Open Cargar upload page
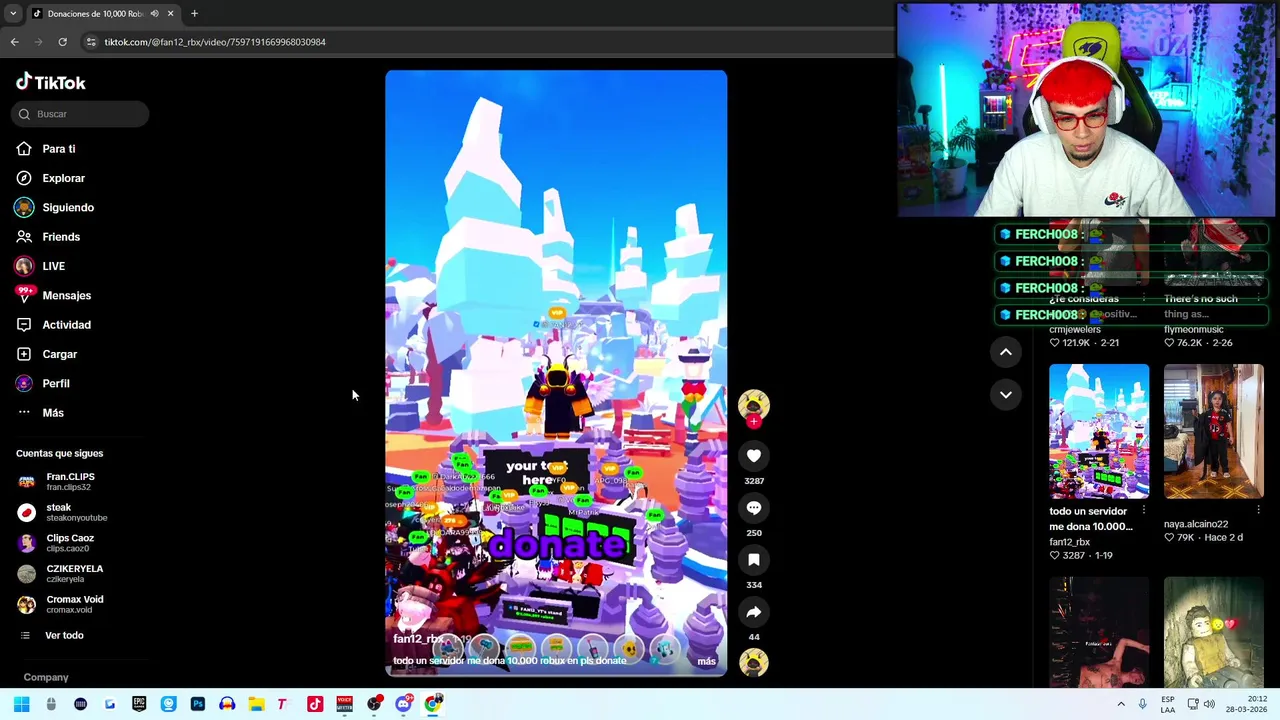 pyautogui.click(x=59, y=354)
